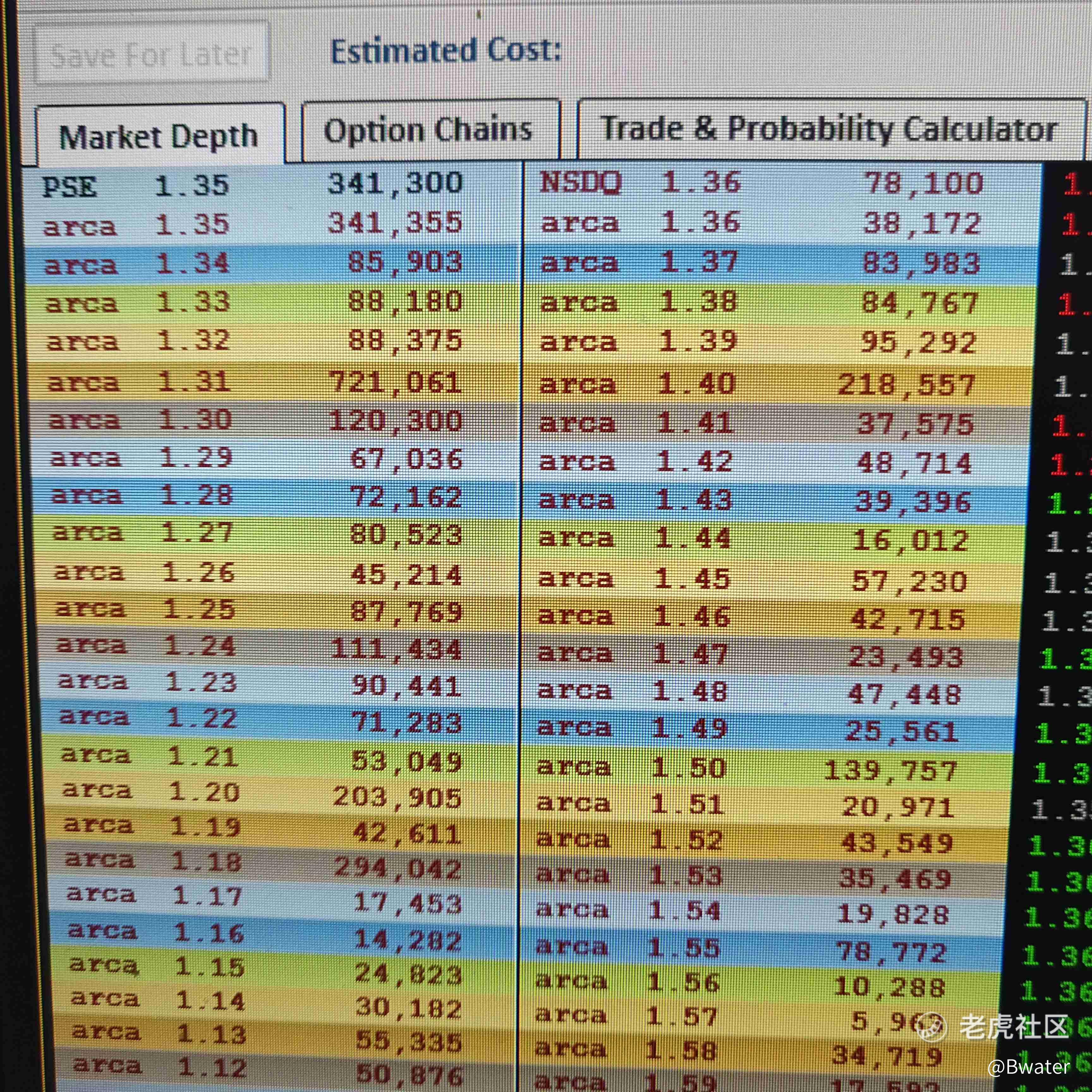The width and height of the screenshot is (1092, 1092).
Task: Click the Estimated Cost label
Action: tap(446, 51)
